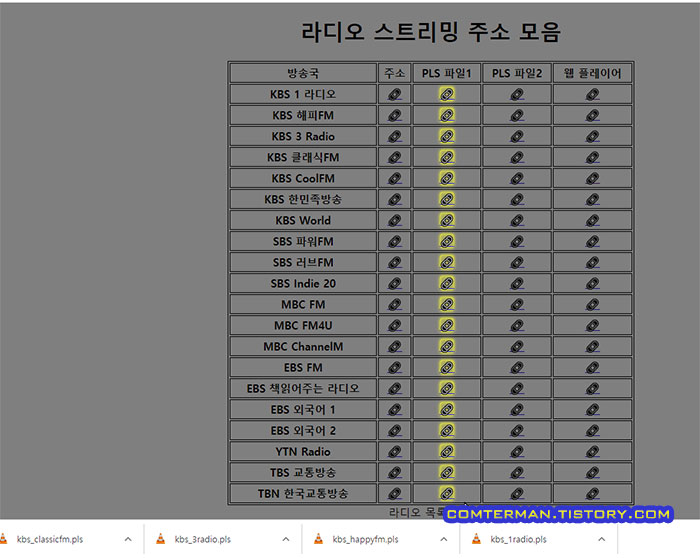Click MBC FM4U PLS 파일1 icon

(447, 326)
